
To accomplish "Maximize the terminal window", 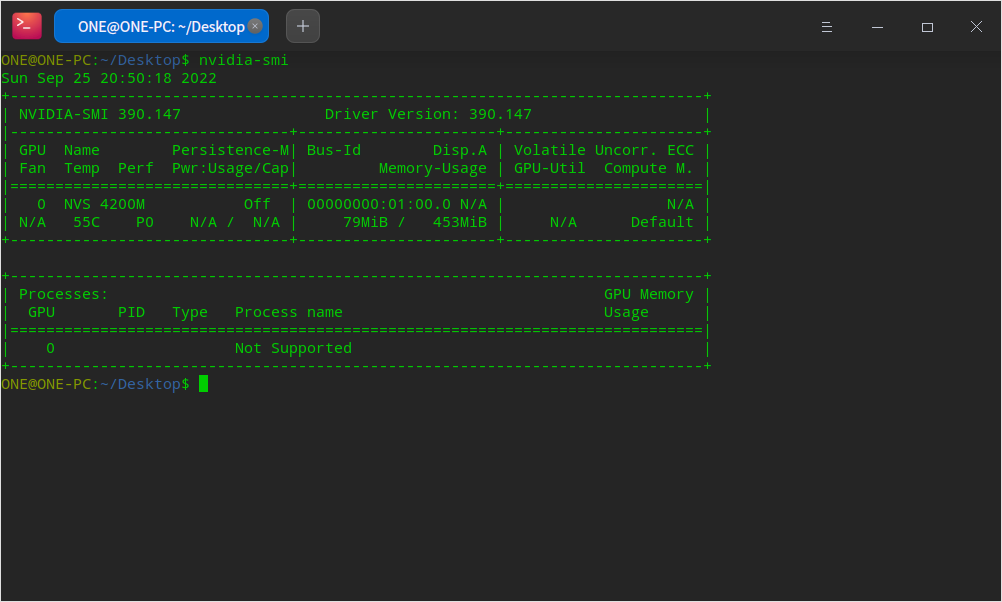I will point(927,26).
